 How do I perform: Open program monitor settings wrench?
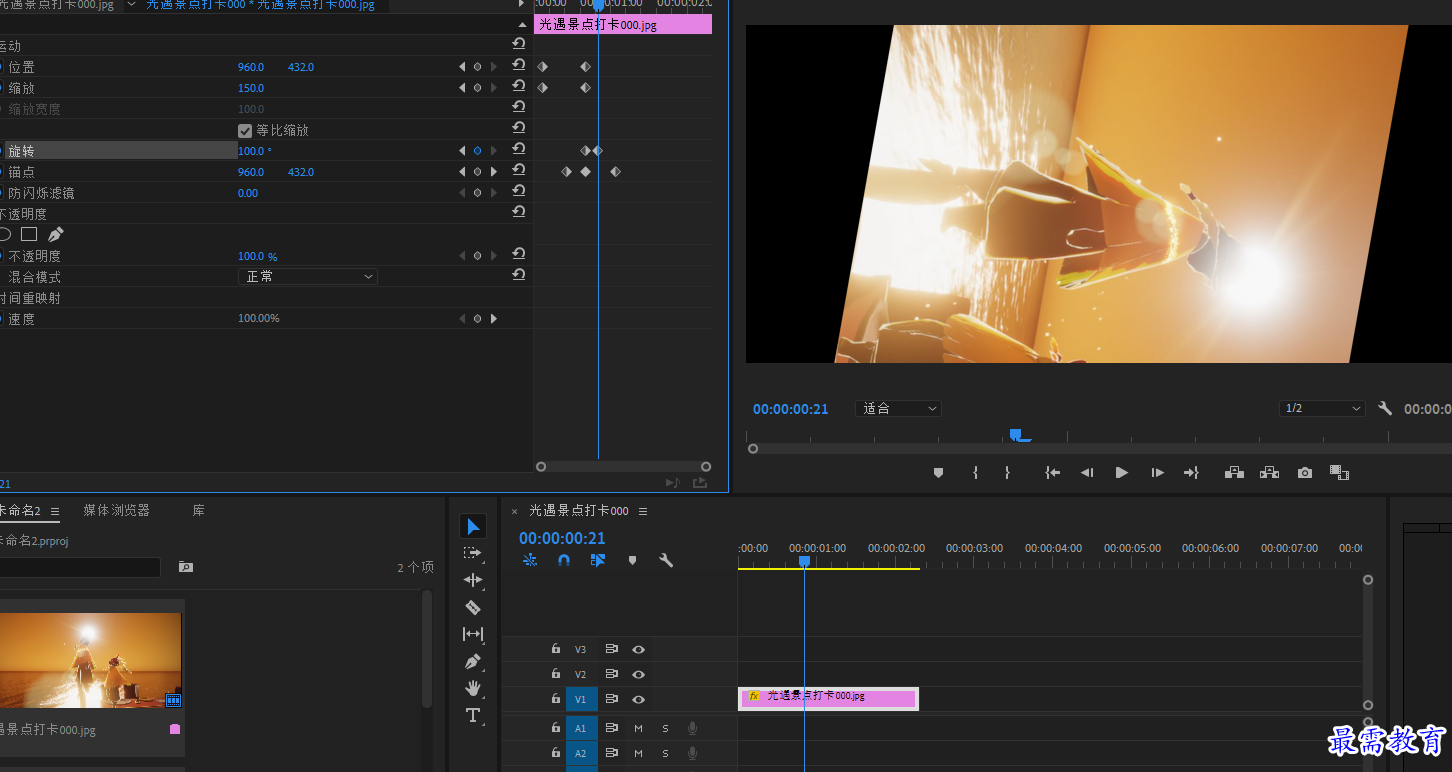tap(1385, 408)
